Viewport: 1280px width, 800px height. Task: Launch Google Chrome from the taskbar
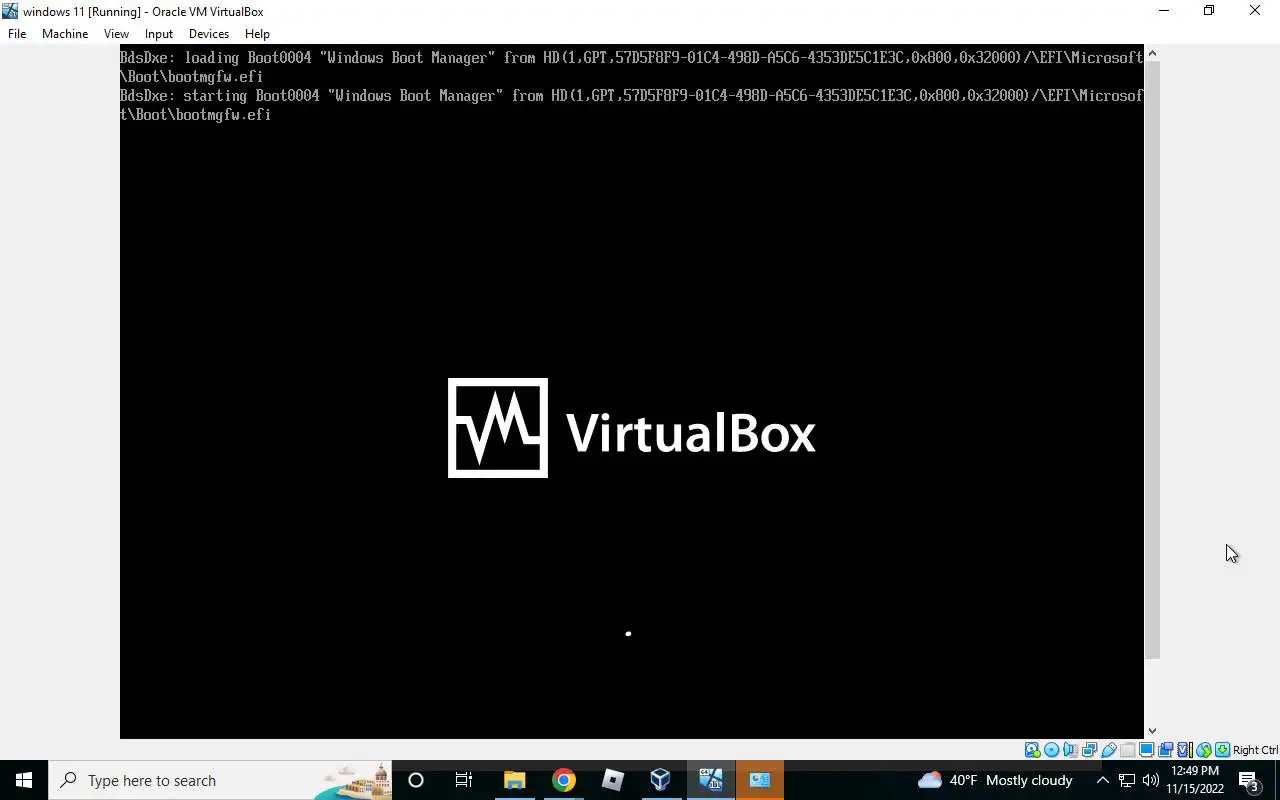(564, 780)
